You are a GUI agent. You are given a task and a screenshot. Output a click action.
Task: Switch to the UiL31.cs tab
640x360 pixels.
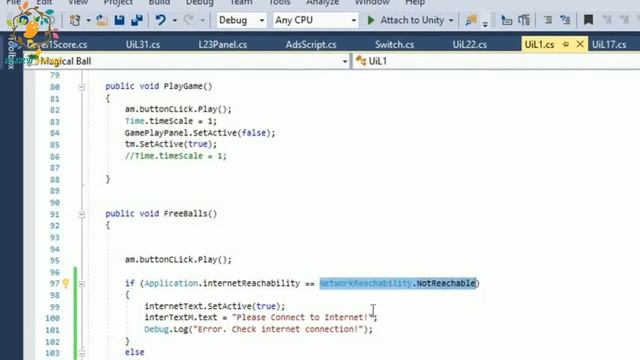pyautogui.click(x=143, y=44)
